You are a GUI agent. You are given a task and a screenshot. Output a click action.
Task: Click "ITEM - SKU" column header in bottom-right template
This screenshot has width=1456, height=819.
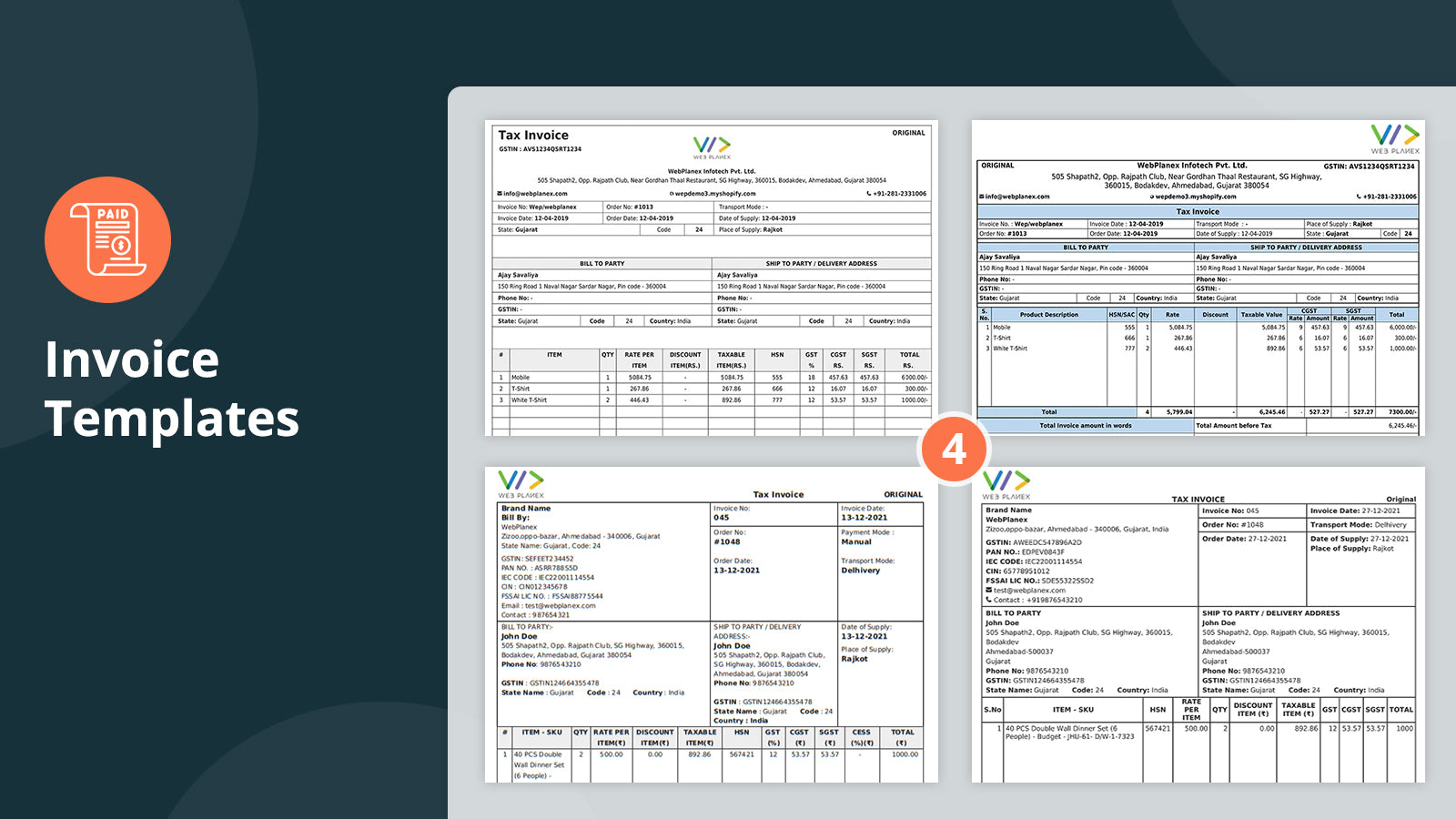coord(1073,710)
